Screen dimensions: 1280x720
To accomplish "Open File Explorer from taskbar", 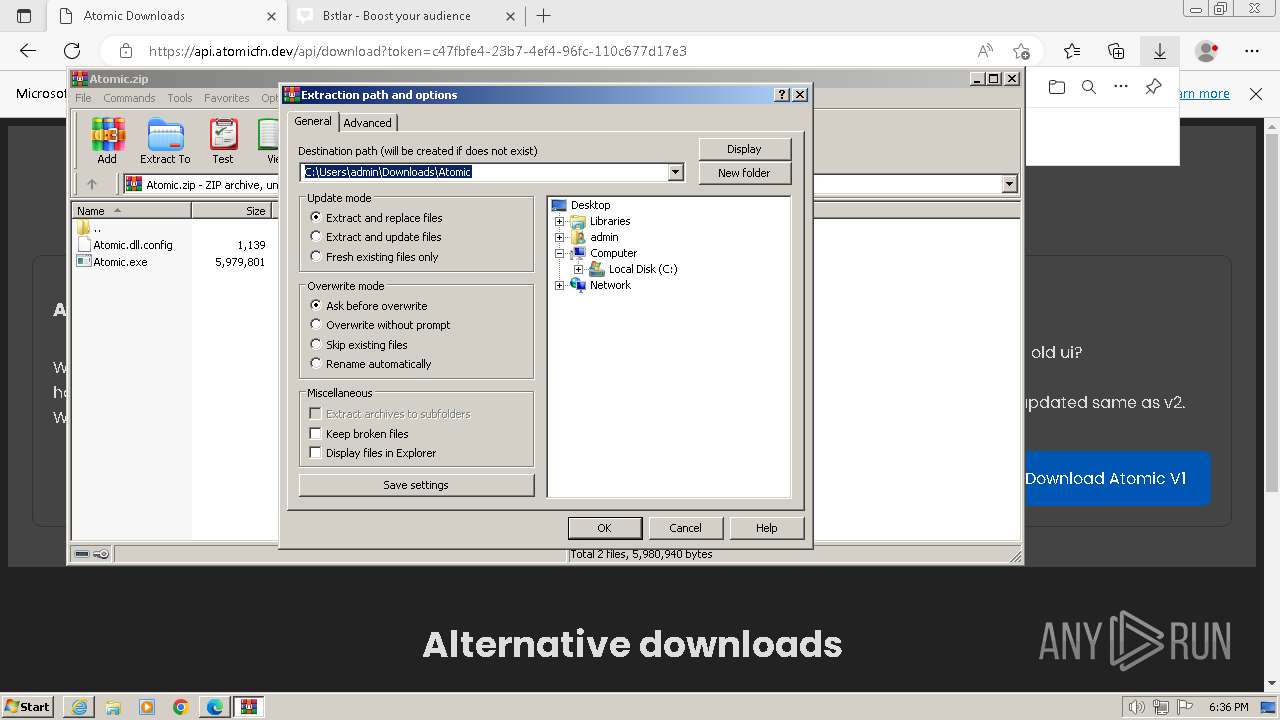I will (x=113, y=707).
